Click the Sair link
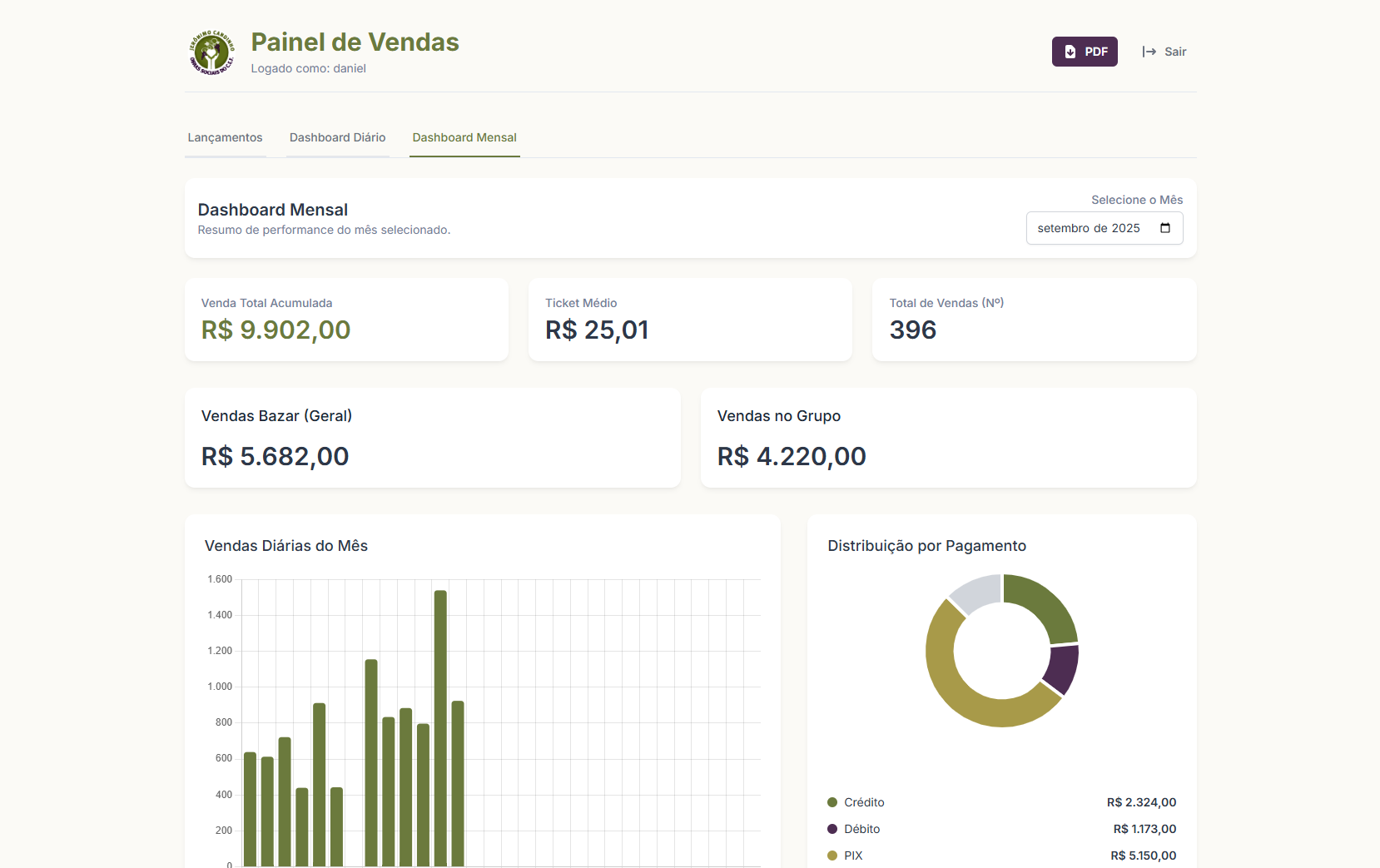1380x868 pixels. 1175,51
